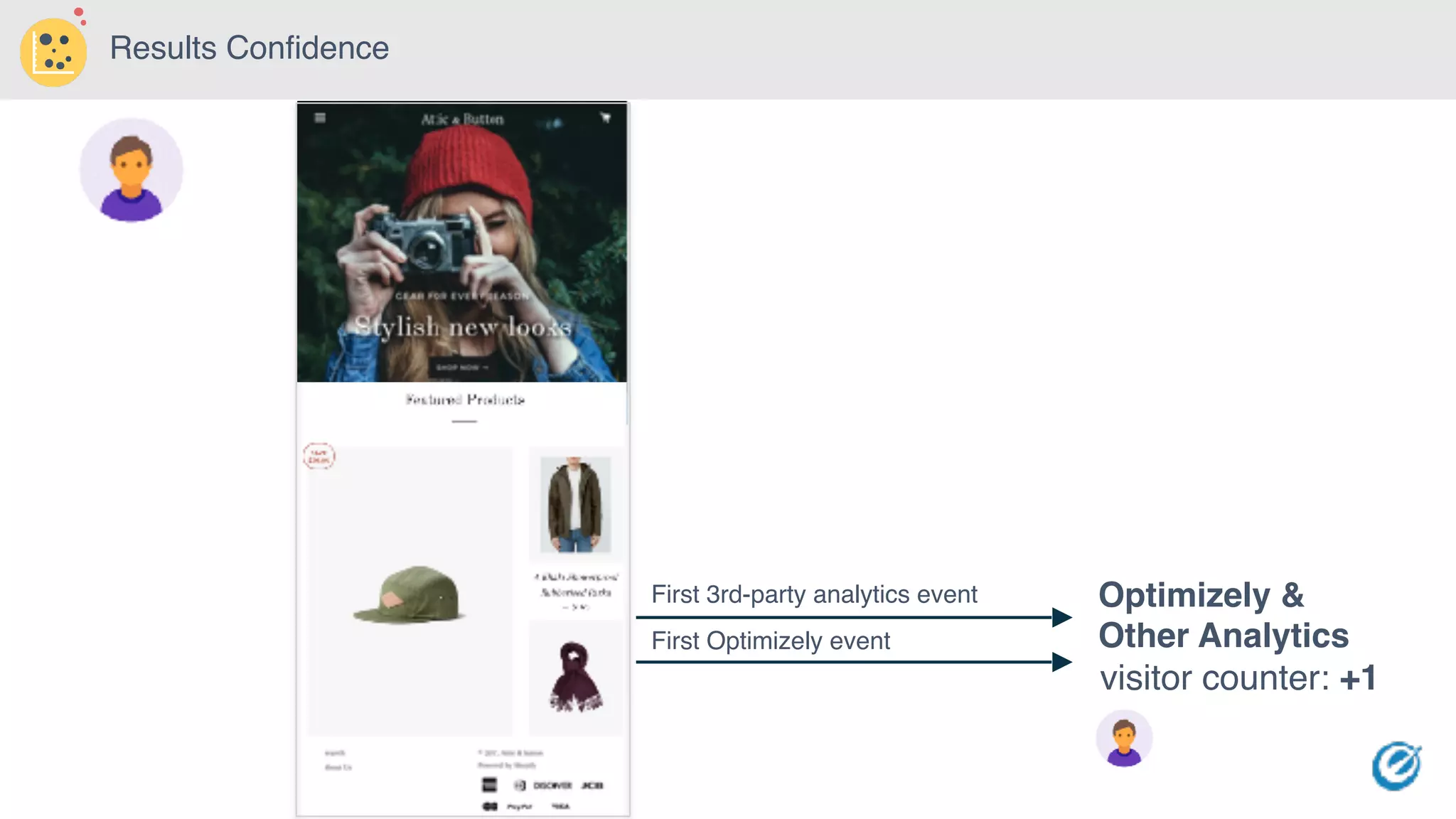The width and height of the screenshot is (1456, 819).
Task: Select the burgundy scarf product thumbnail
Action: pos(575,678)
